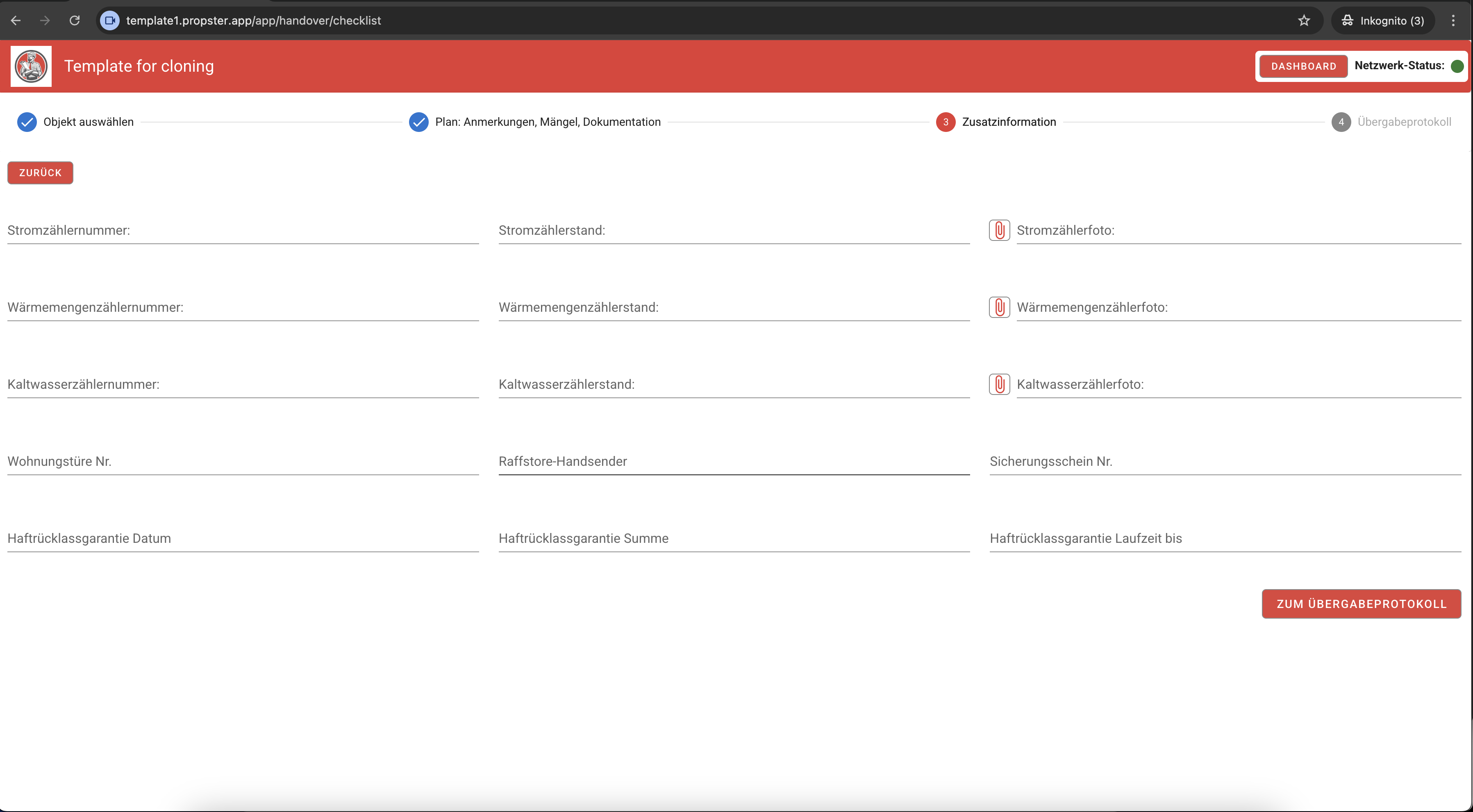1473x812 pixels.
Task: Bookmark page with the star icon
Action: tap(1304, 20)
